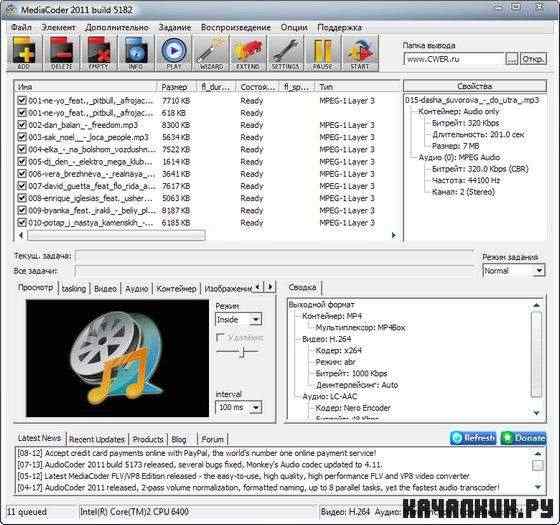Click the PLAY toolbar icon

point(174,53)
